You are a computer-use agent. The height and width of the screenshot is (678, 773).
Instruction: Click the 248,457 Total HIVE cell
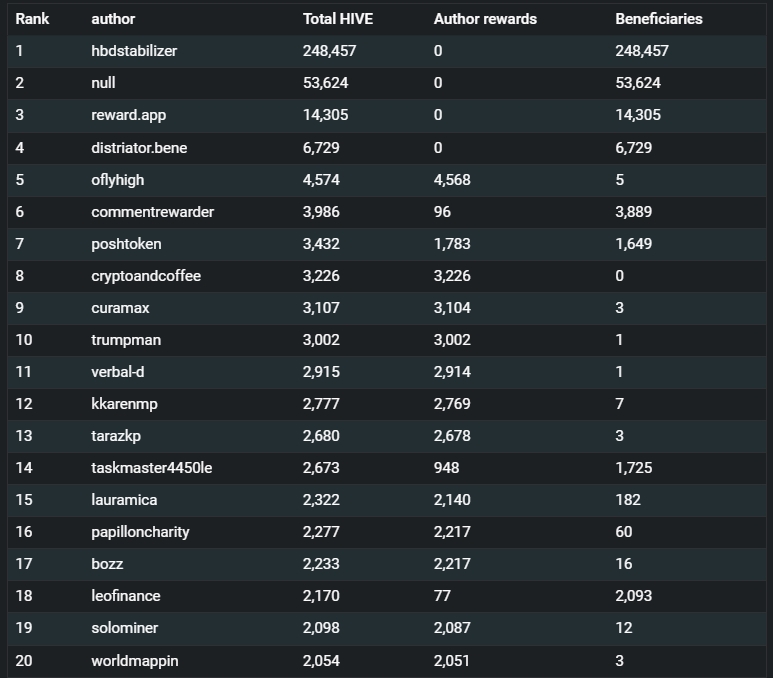point(329,51)
